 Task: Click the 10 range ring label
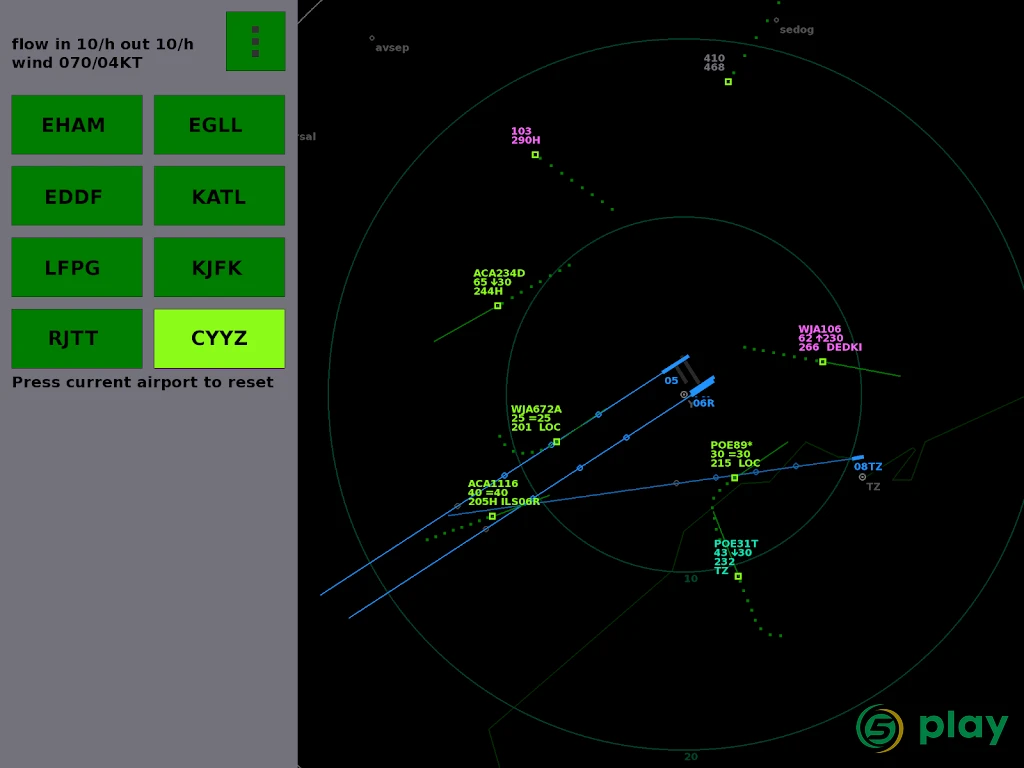(x=691, y=579)
